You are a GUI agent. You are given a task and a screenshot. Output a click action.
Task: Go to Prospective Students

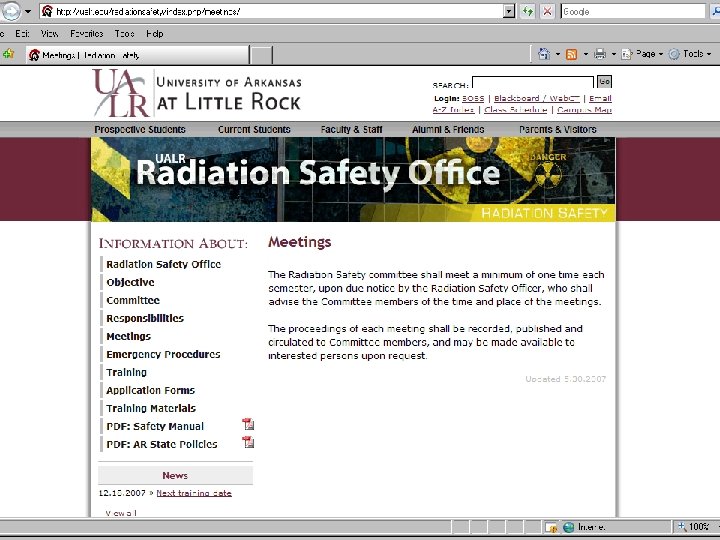(140, 129)
